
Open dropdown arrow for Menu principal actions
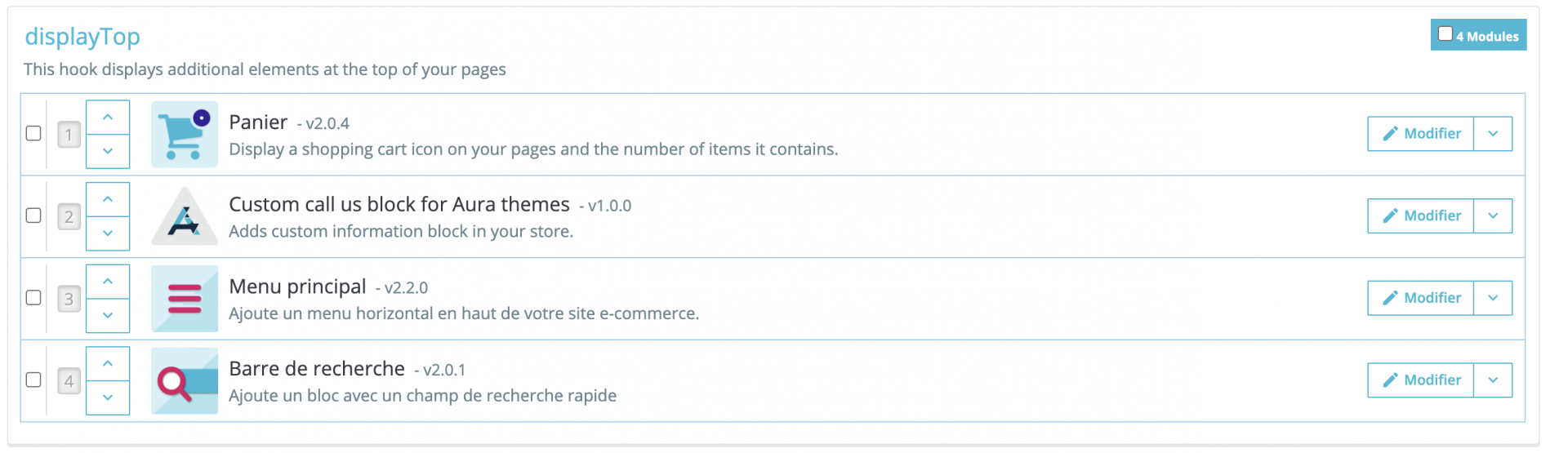click(x=1493, y=298)
